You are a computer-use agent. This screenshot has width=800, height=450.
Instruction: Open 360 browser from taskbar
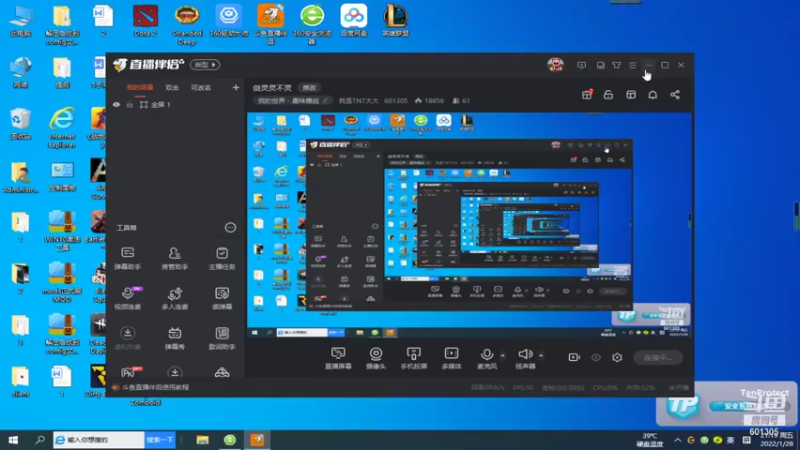point(230,440)
